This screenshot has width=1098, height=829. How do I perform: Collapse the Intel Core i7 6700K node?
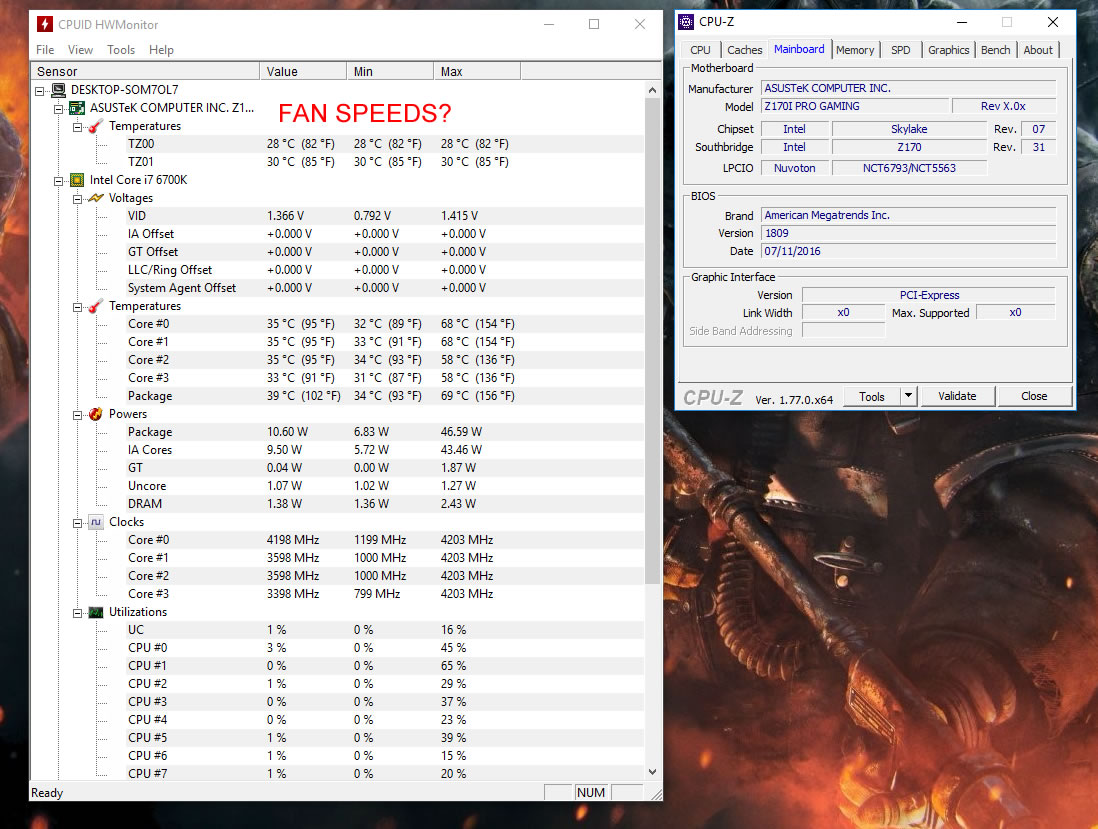[x=59, y=181]
